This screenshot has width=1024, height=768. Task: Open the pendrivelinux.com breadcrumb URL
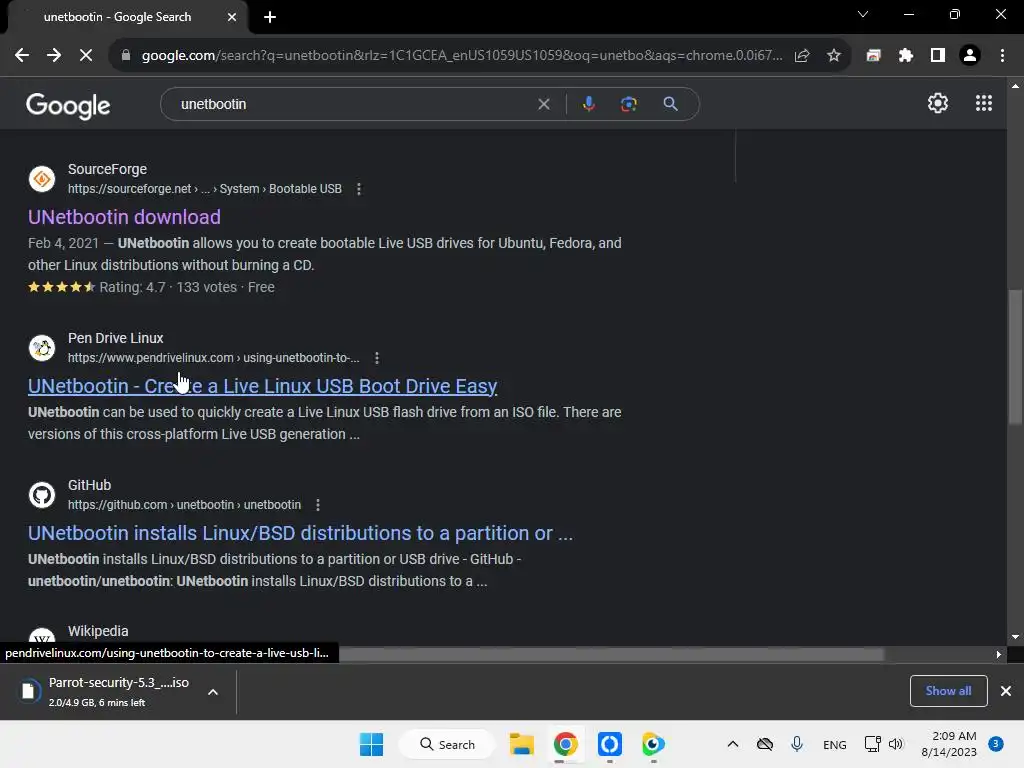click(x=214, y=358)
